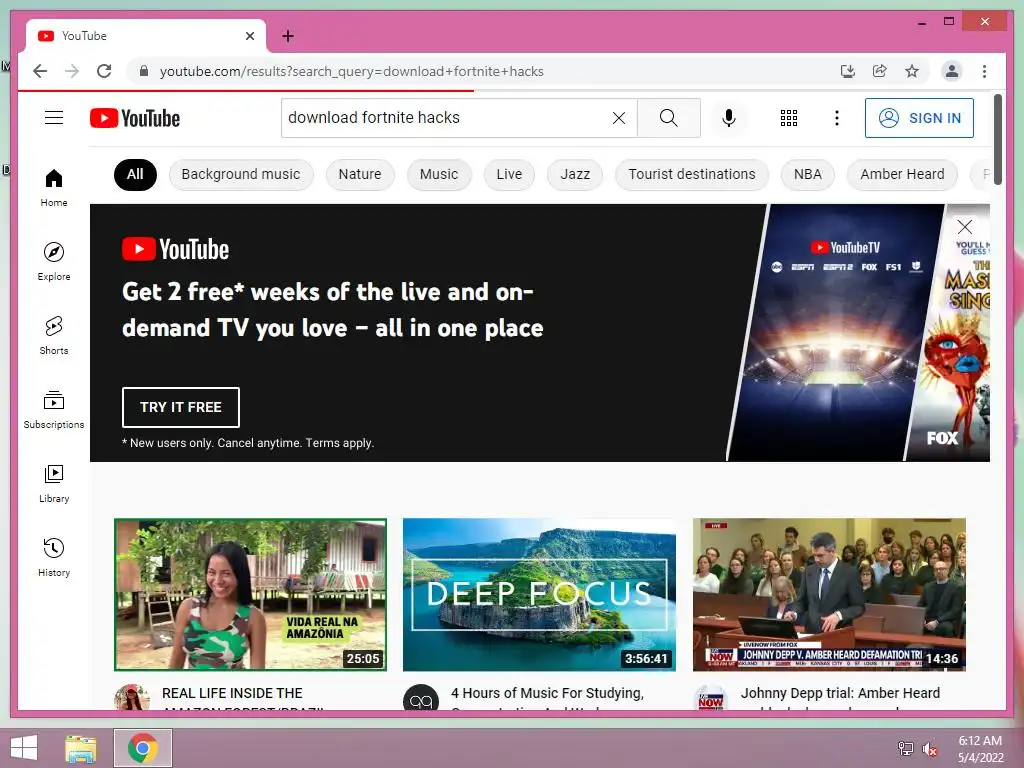Open a new tab with the plus button
This screenshot has height=768, width=1024.
[x=287, y=36]
